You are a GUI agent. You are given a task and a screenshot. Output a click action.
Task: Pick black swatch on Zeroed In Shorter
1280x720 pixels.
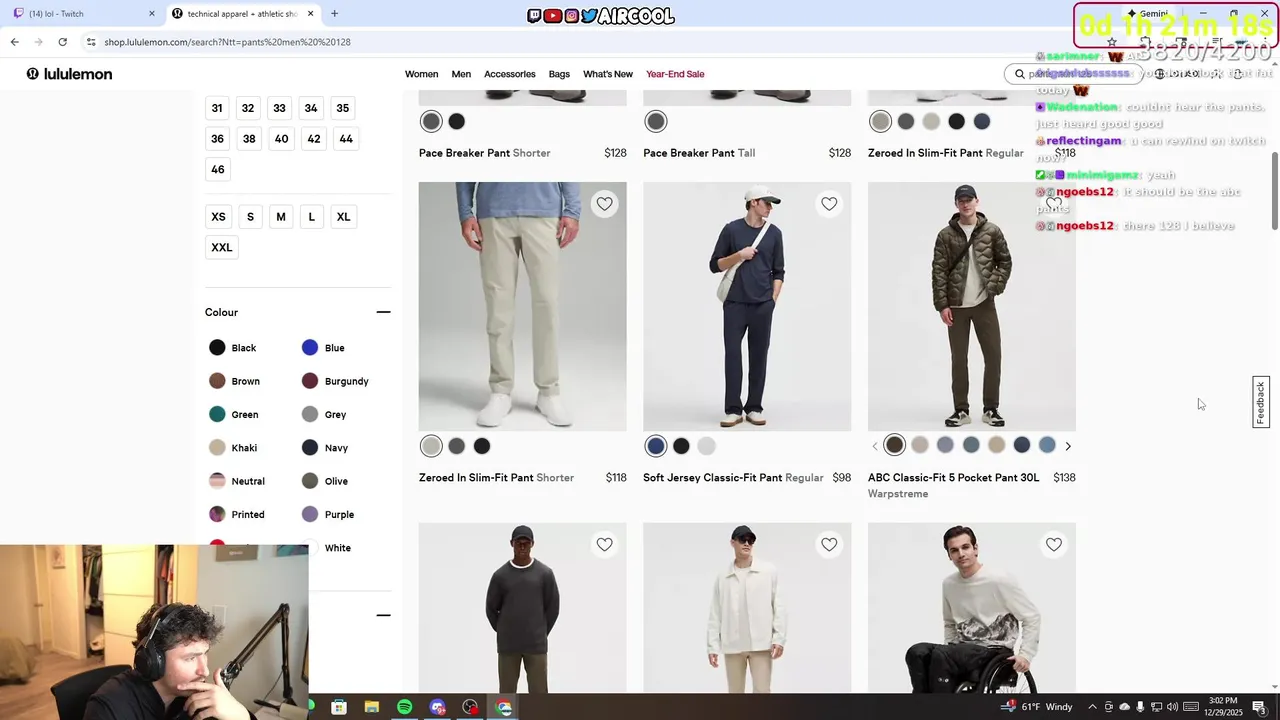tap(482, 446)
